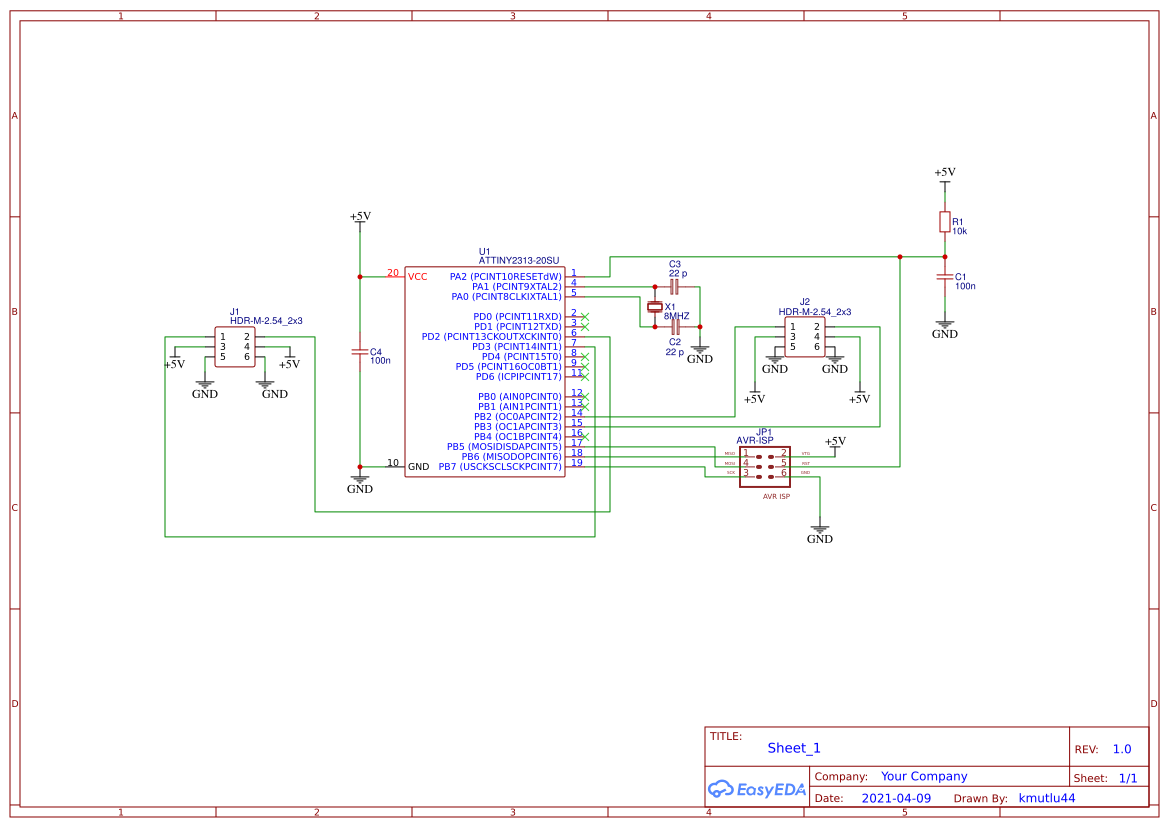Click header connector J1 HDR-M-2.54
Viewport: 1169px width, 827px height.
[233, 348]
